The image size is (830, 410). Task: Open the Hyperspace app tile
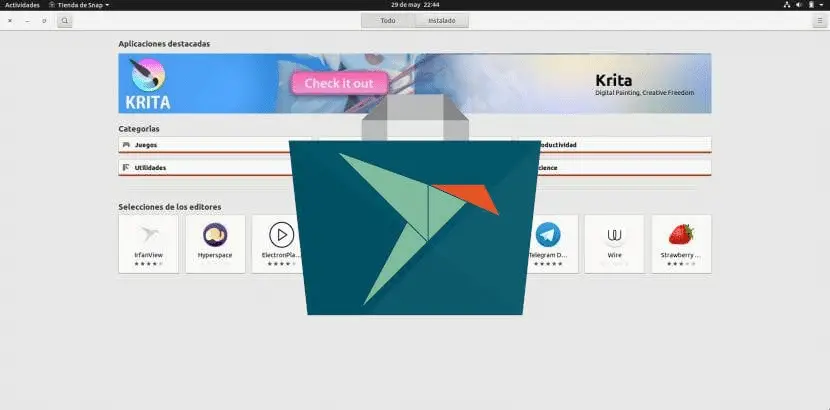215,243
